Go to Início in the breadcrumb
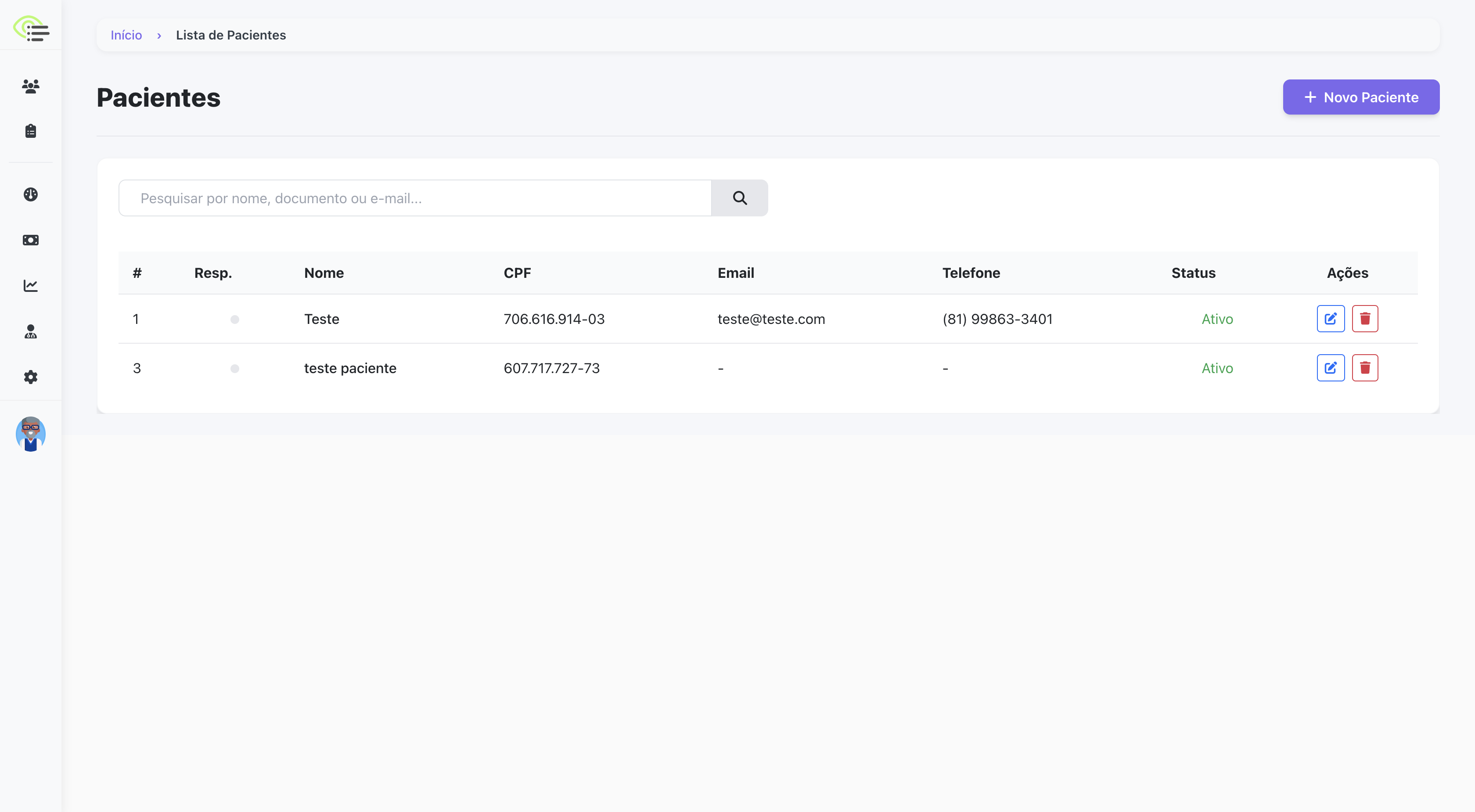Screen dimensions: 1475x812 click(126, 35)
